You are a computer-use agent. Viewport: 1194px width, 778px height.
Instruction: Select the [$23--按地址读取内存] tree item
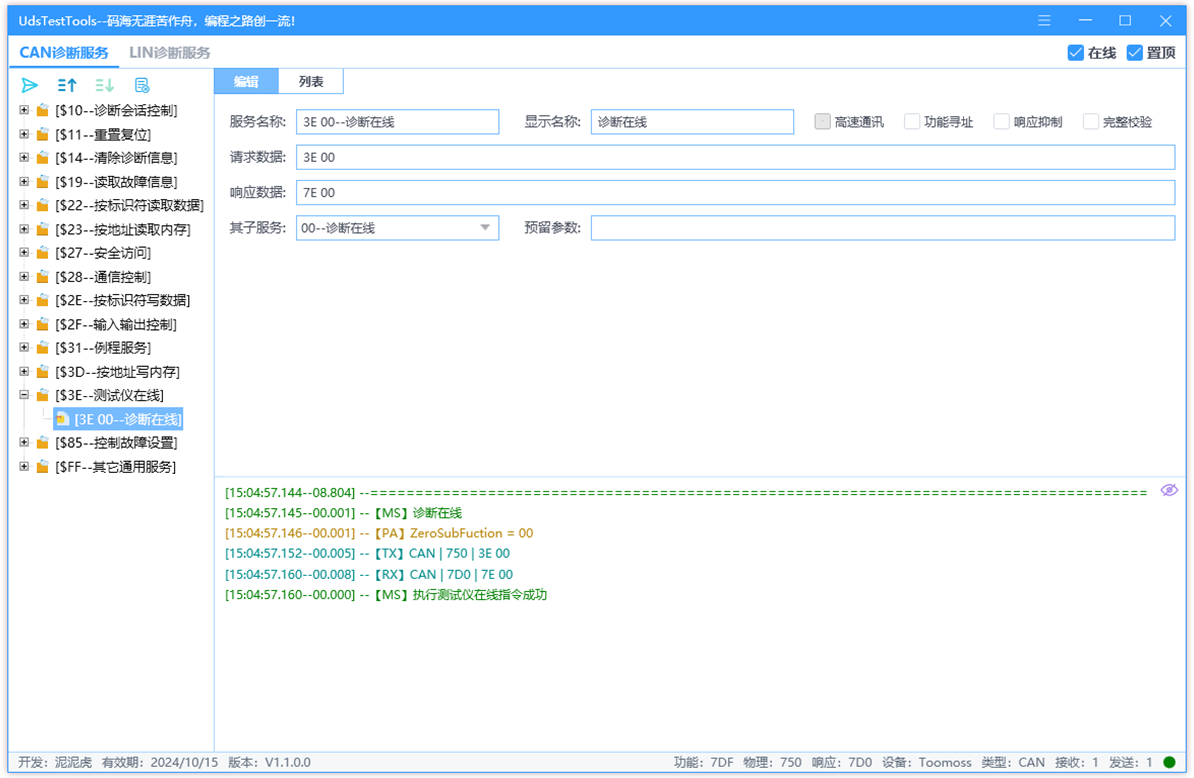(123, 229)
